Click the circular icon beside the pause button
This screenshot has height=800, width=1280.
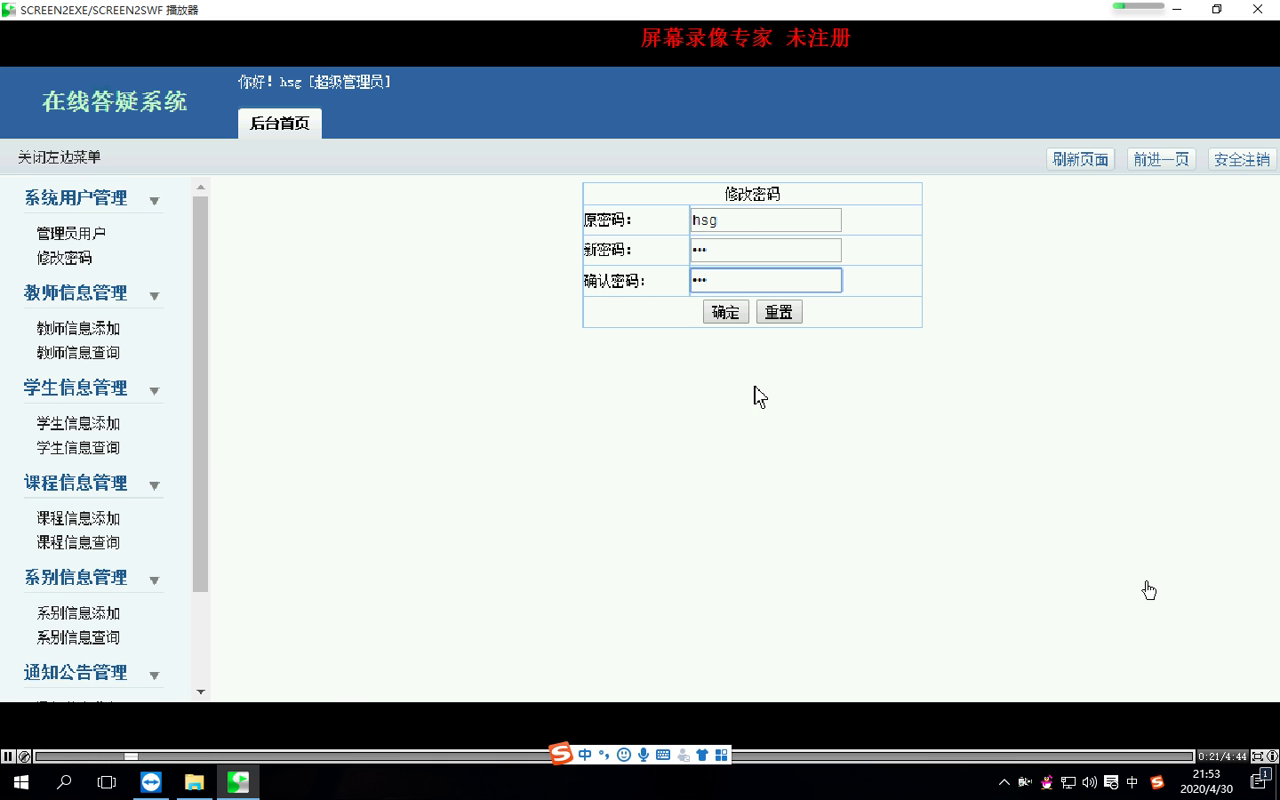(25, 757)
